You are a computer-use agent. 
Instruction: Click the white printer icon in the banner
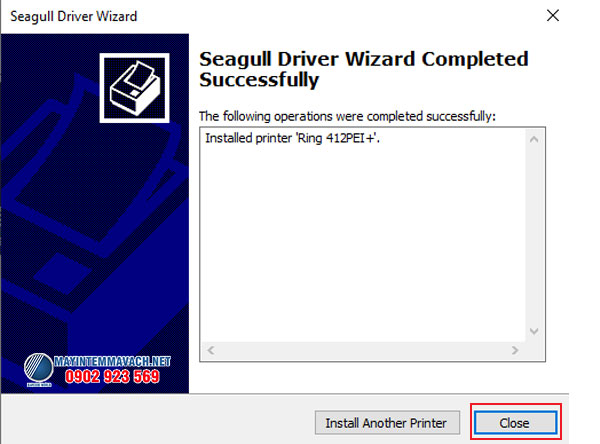[134, 88]
